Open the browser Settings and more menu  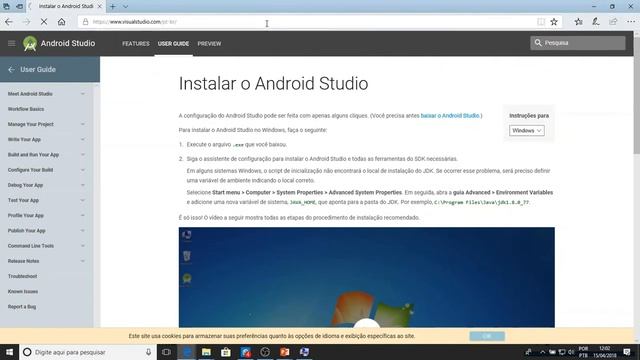point(631,22)
